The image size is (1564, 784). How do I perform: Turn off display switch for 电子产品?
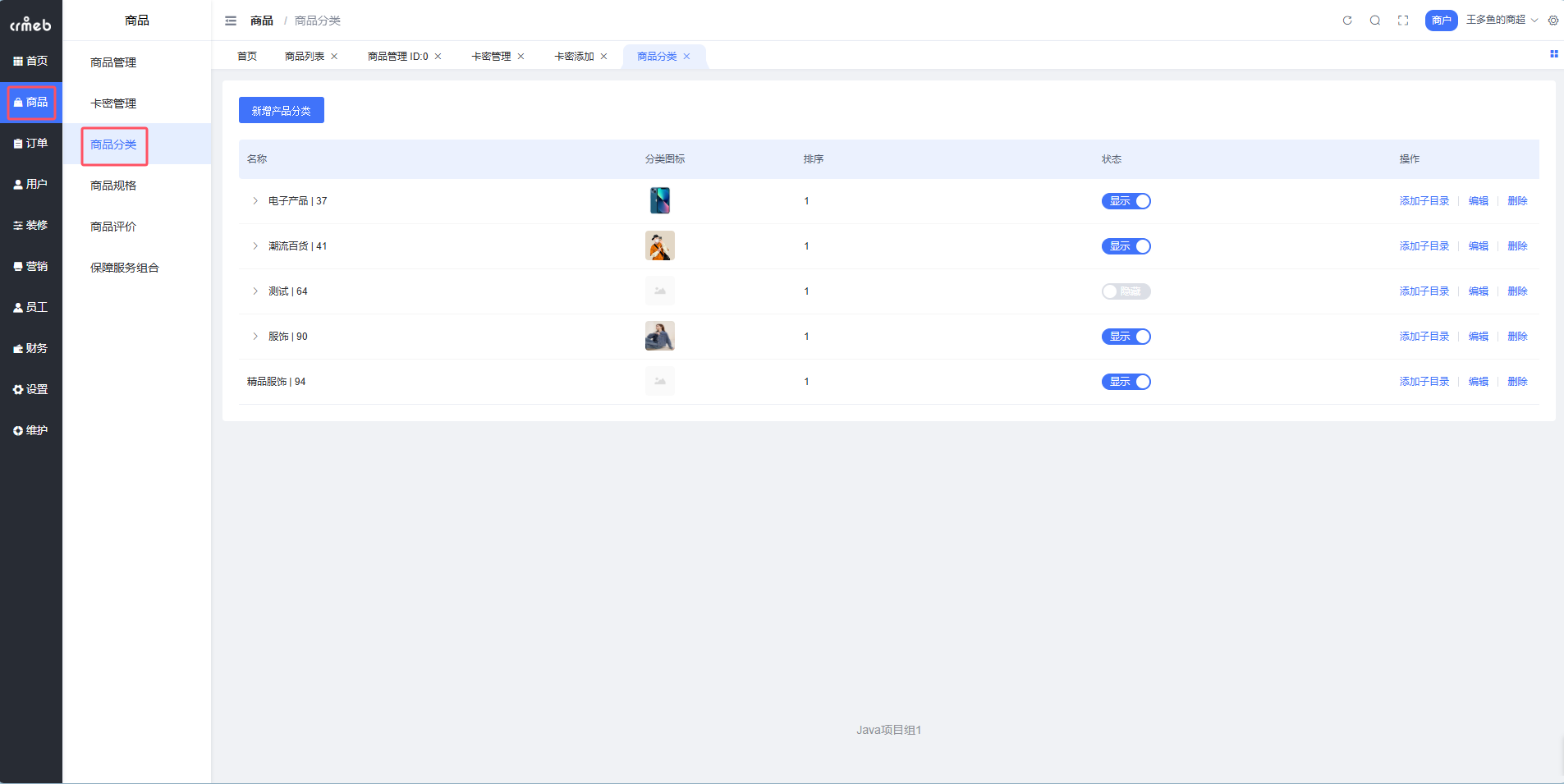tap(1126, 201)
